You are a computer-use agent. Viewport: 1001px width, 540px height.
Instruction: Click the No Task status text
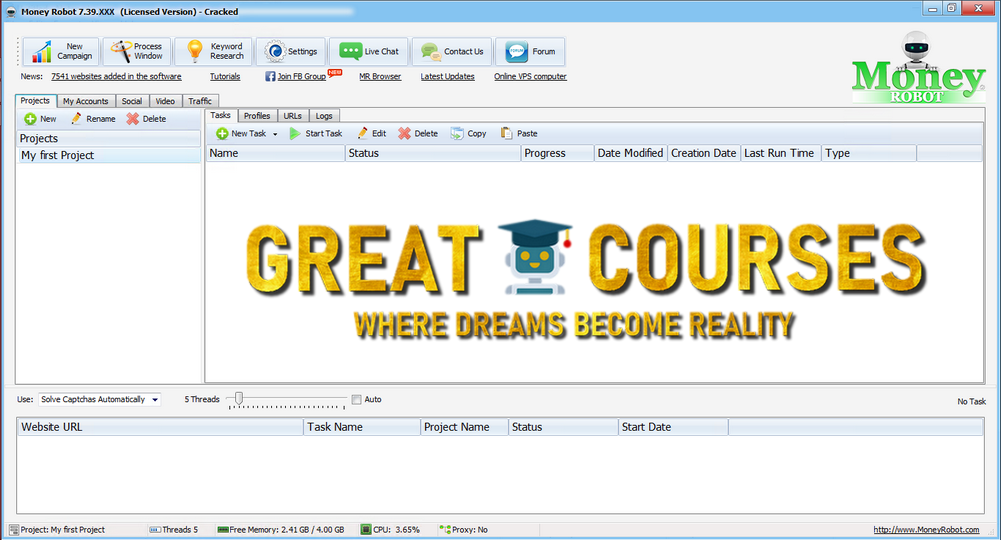(972, 401)
